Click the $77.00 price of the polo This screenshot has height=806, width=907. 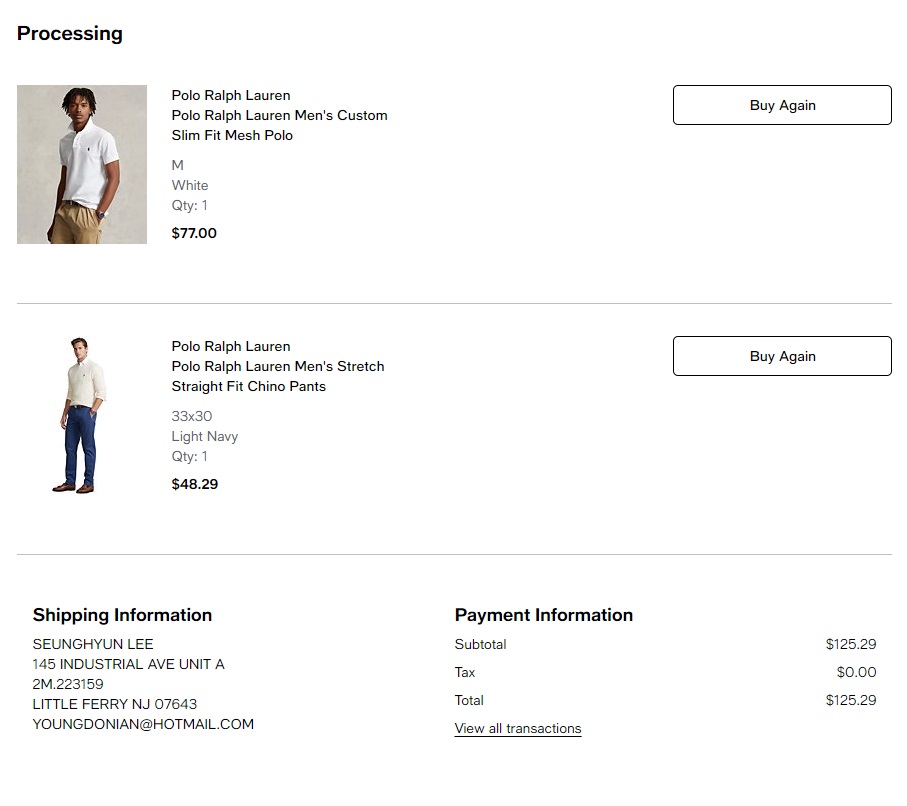[194, 233]
